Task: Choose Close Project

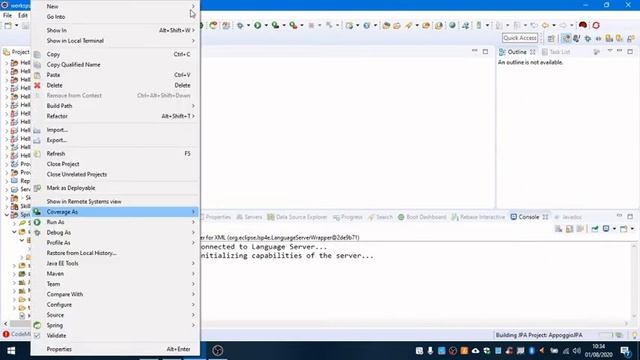Action: pyautogui.click(x=115, y=164)
